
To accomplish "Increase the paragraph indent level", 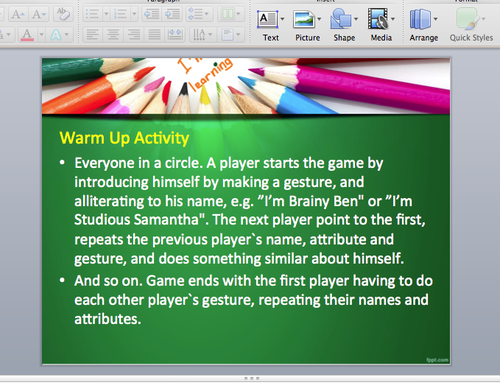I will 172,14.
